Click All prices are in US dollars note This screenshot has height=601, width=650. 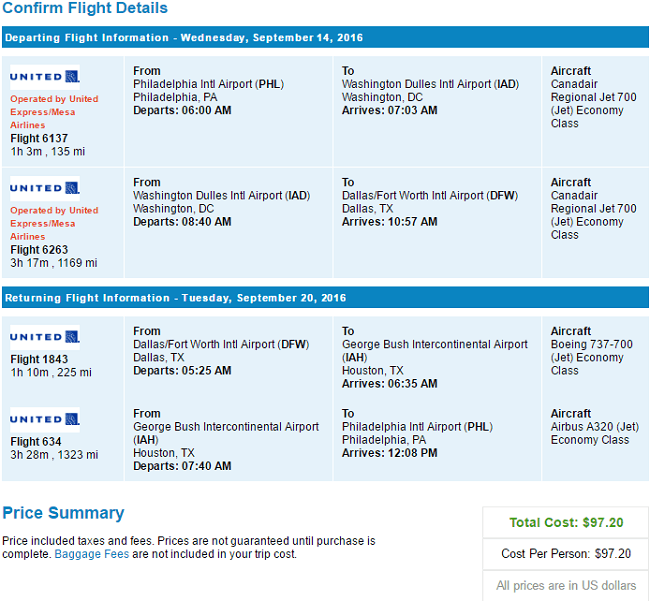(566, 585)
